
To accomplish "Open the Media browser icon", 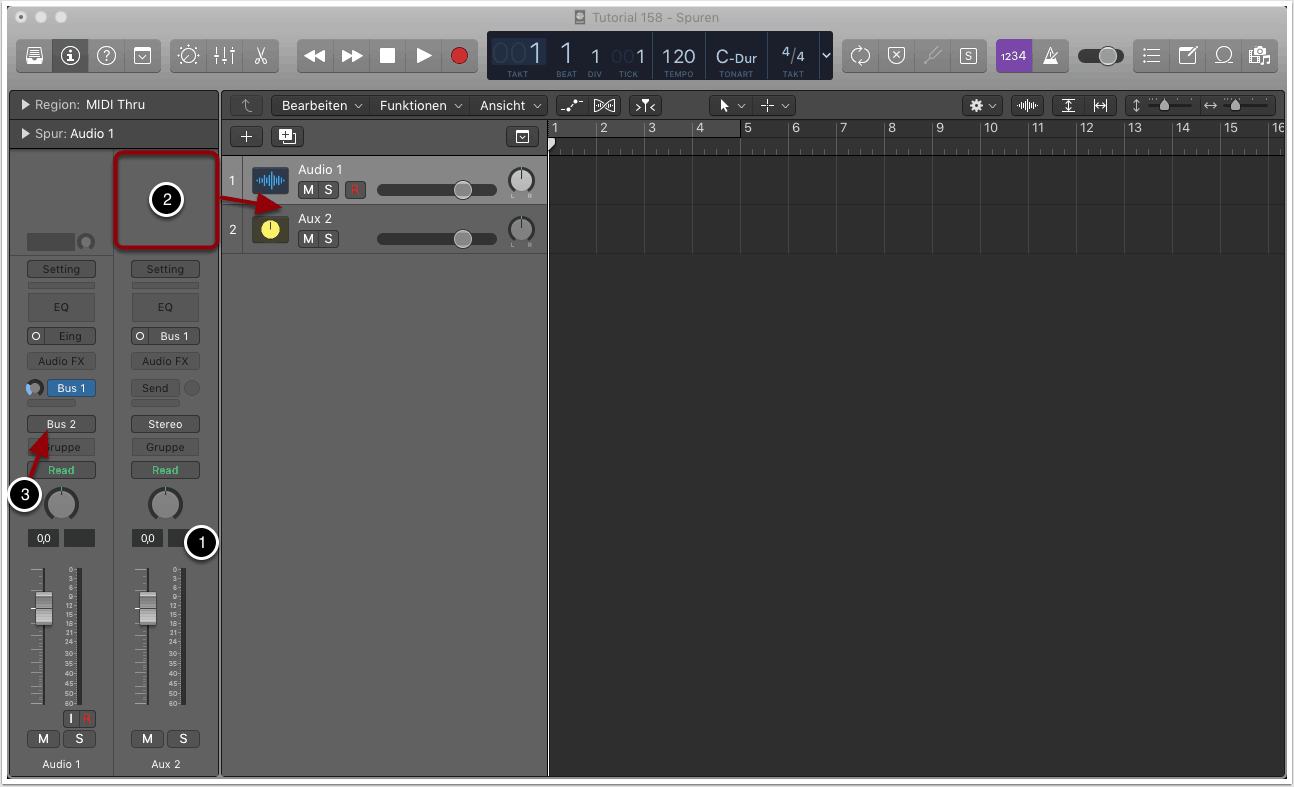I will pos(1259,56).
